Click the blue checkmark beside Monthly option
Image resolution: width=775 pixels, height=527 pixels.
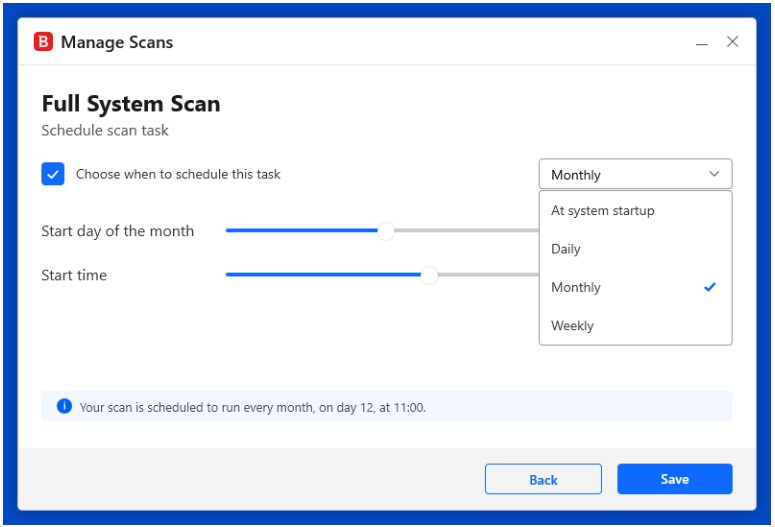pos(710,287)
